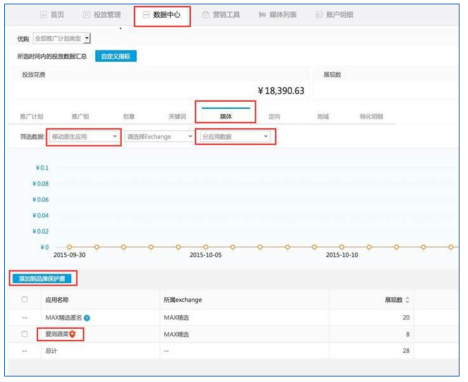Sort by the 展现数 column arrows
Image resolution: width=468 pixels, height=382 pixels.
[x=407, y=300]
